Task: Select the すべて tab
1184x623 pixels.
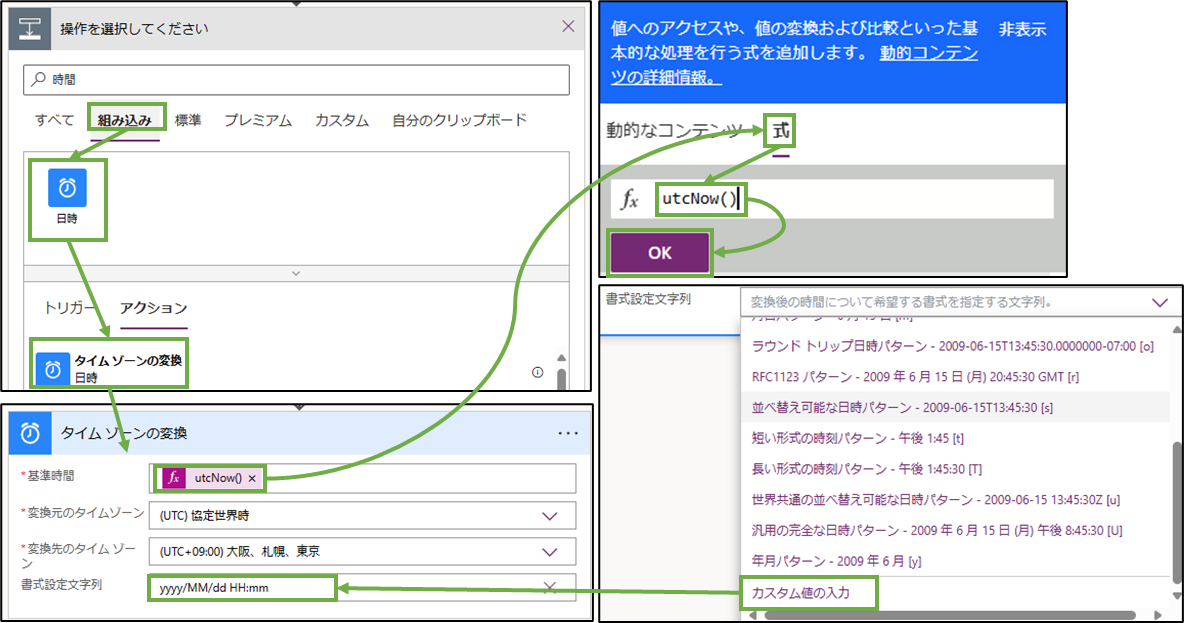Action: point(54,120)
